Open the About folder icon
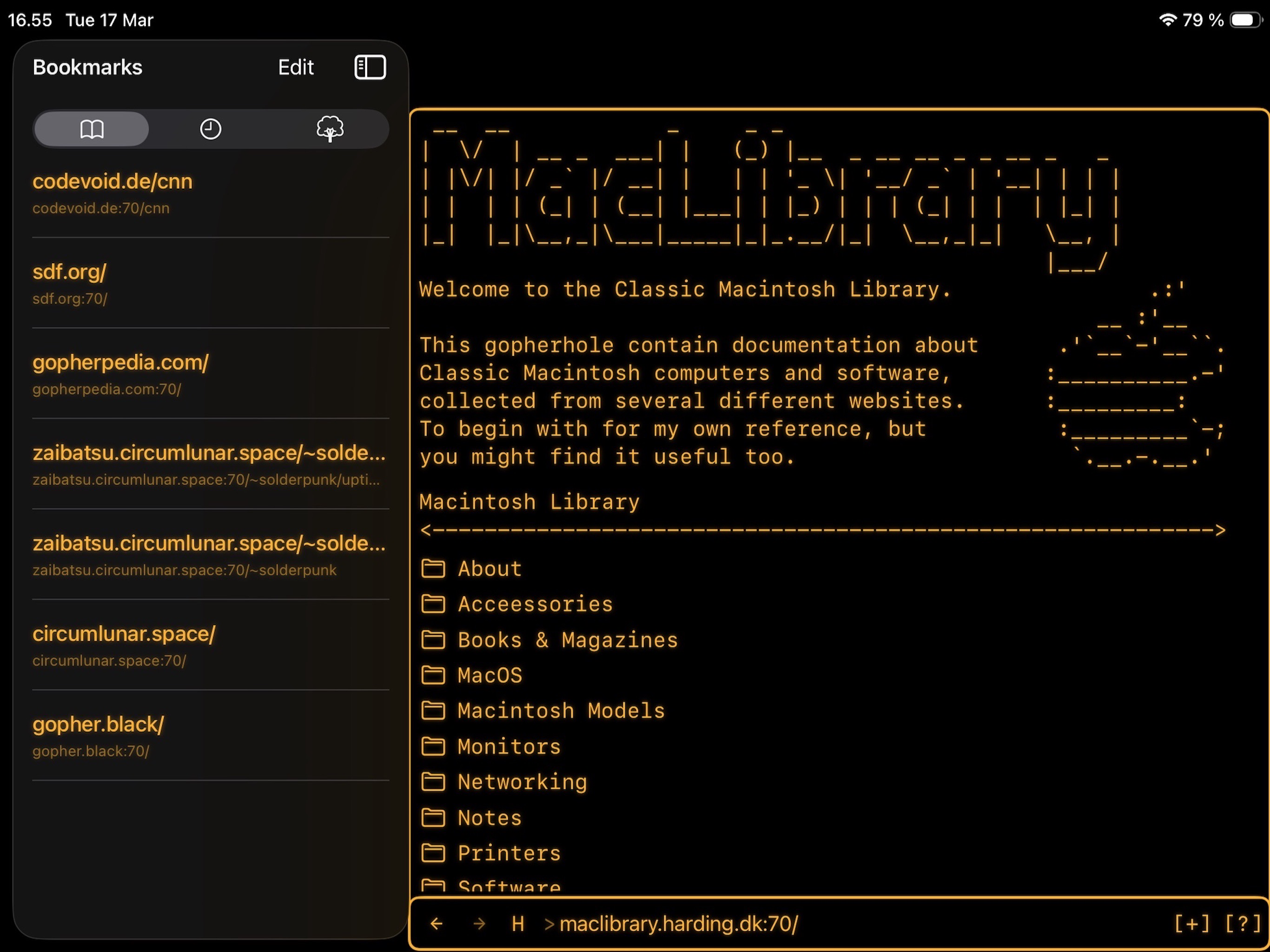1270x952 pixels. pos(433,569)
